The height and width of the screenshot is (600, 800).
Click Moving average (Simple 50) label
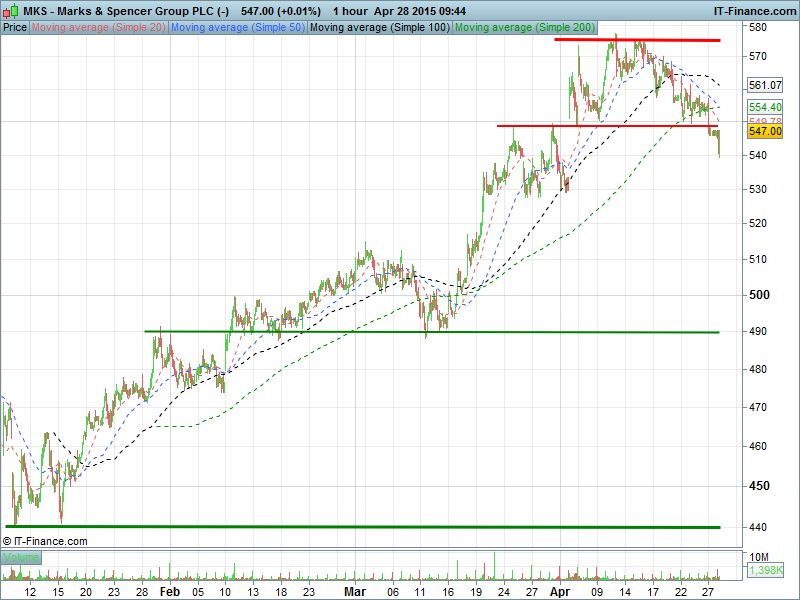(x=237, y=28)
